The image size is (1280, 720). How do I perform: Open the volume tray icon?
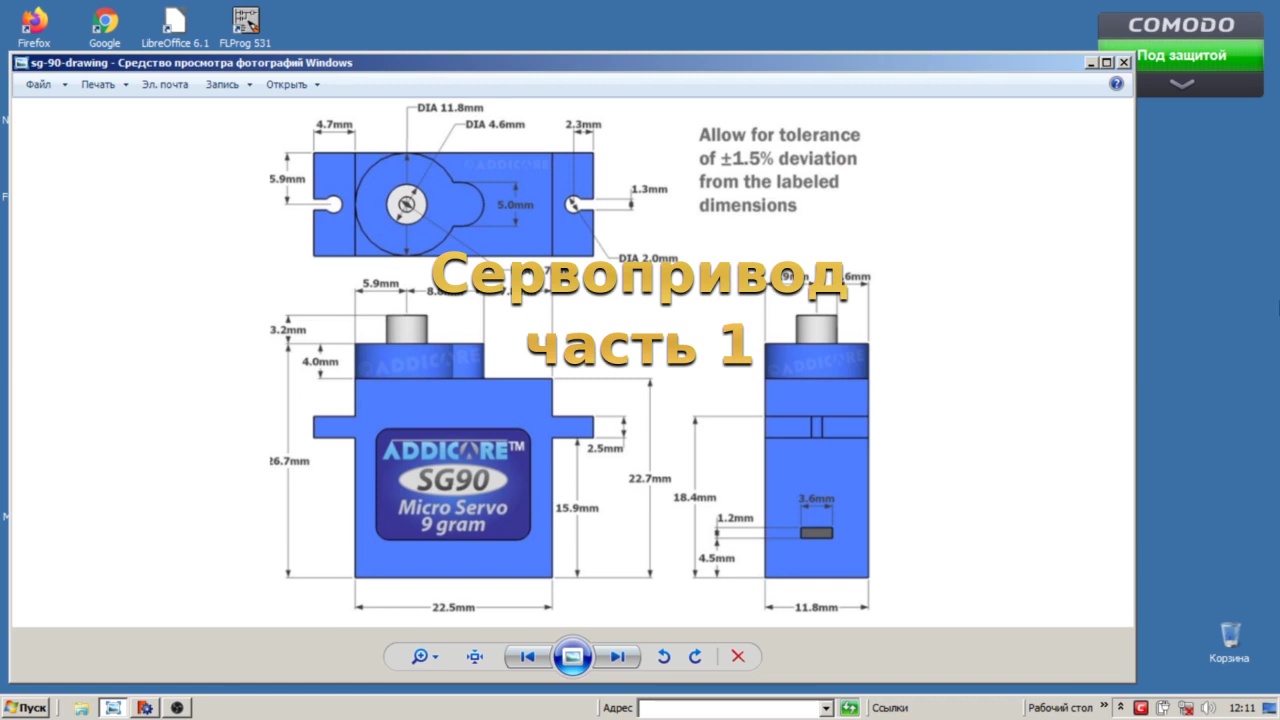[x=1207, y=708]
